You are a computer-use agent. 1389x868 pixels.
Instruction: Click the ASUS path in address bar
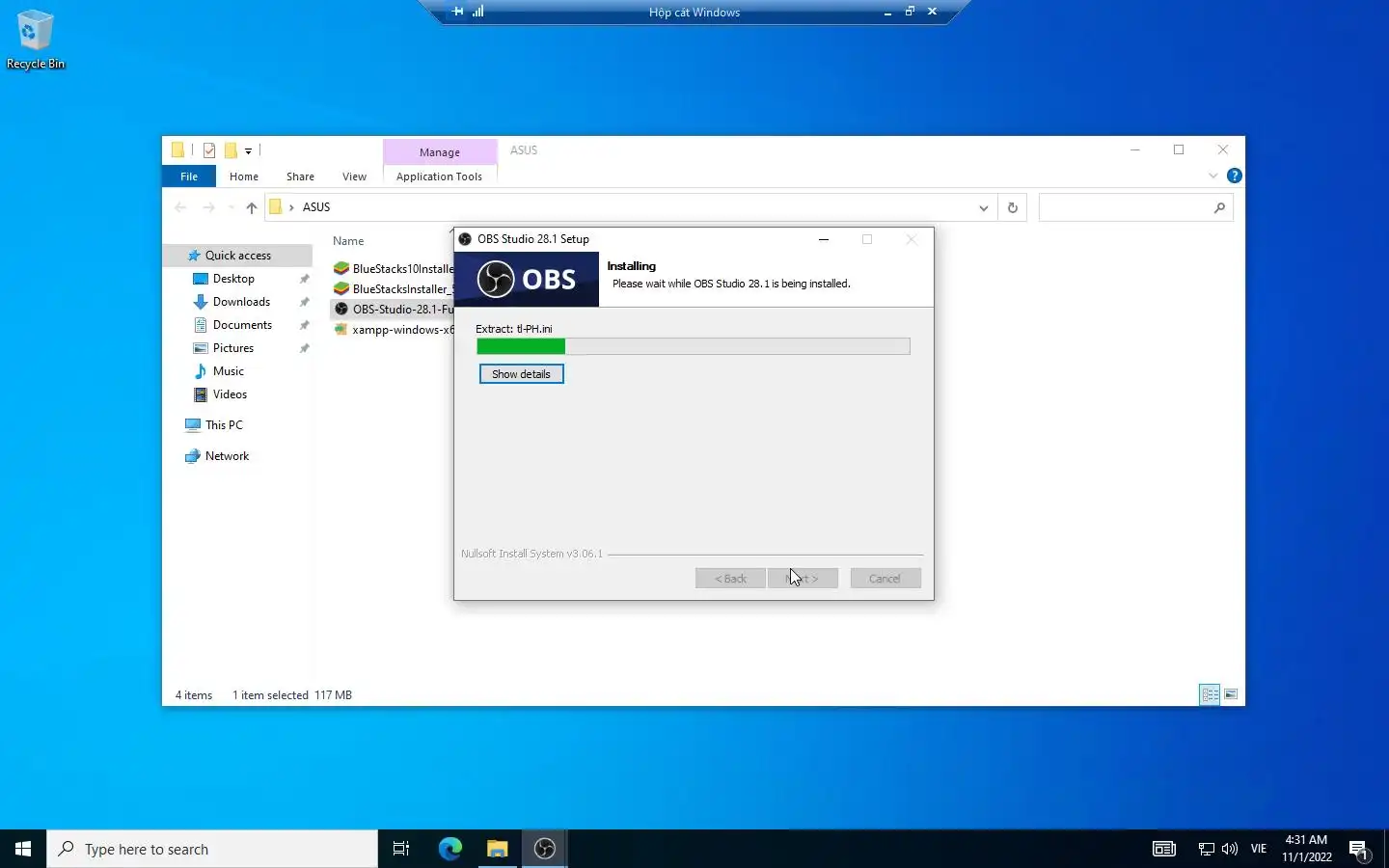pyautogui.click(x=316, y=207)
